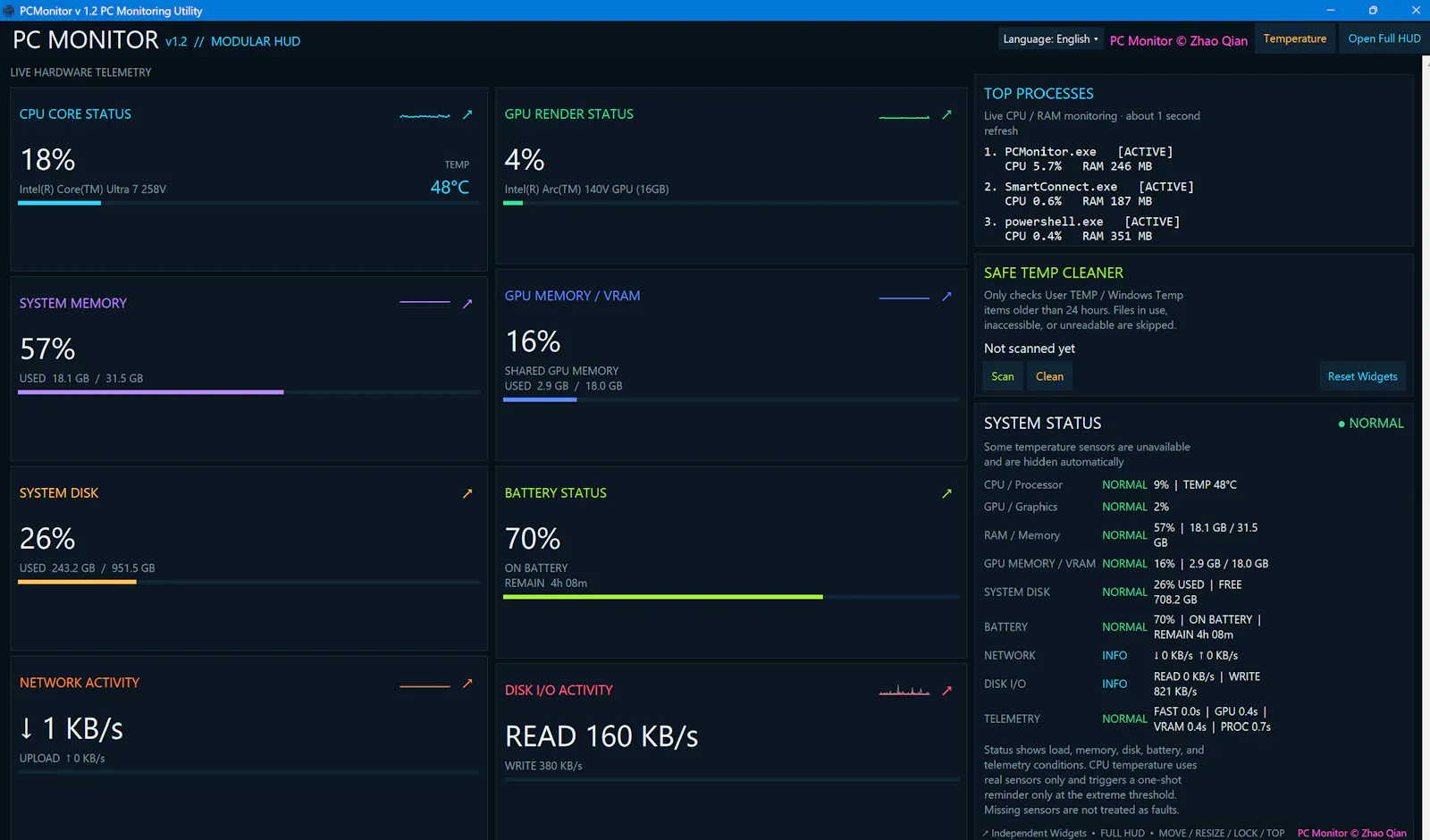Screen dimensions: 1430x840
Task: Click the CPU Core Status sparkline graph
Action: (425, 115)
